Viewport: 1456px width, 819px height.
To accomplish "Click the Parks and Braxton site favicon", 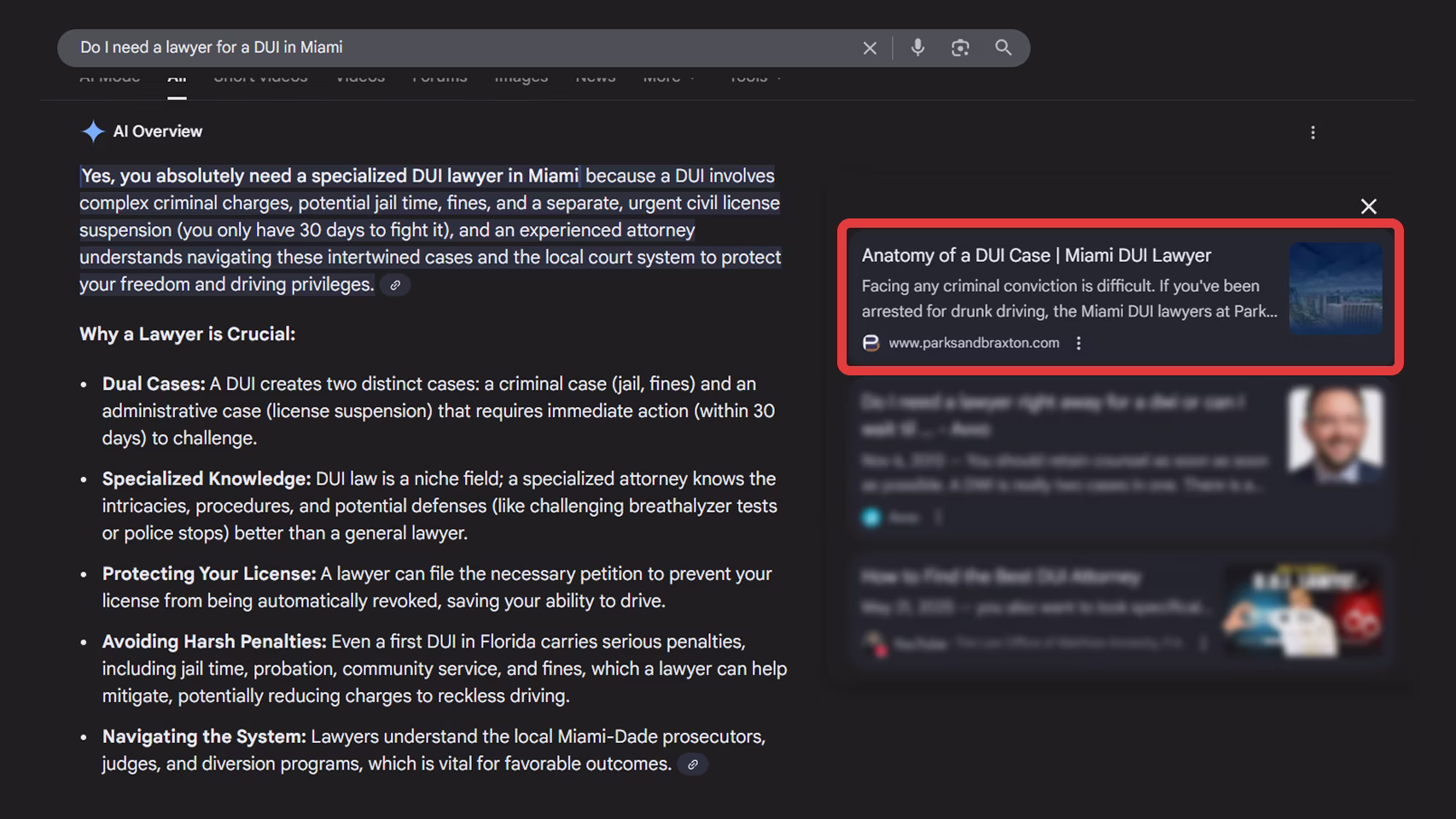I will [871, 343].
